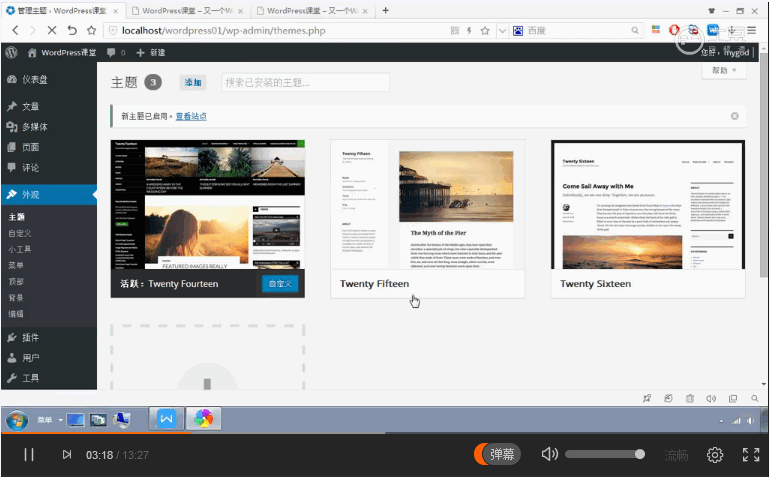Open the 流畅 video quality selector
The image size is (769, 477).
pos(676,455)
